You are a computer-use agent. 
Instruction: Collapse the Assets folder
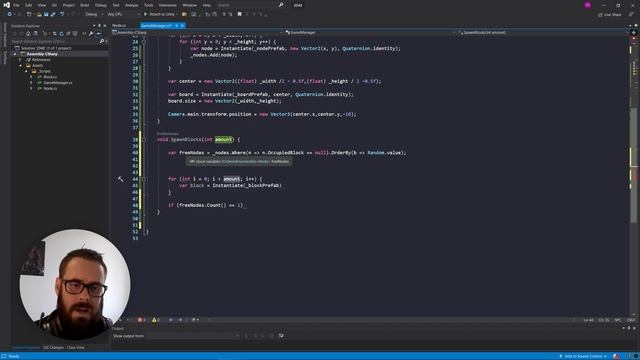tap(21, 65)
